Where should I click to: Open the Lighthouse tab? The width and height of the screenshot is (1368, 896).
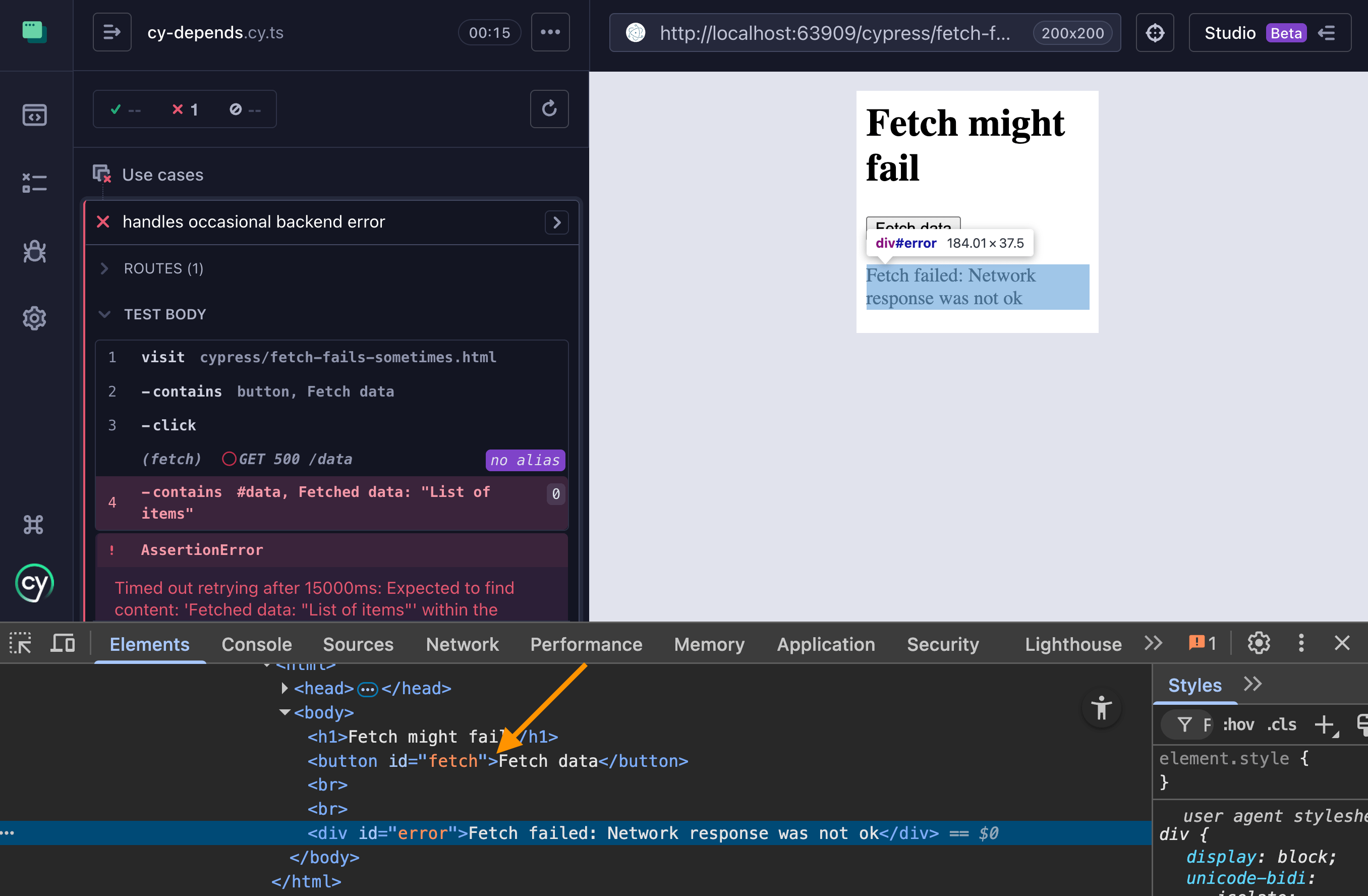pos(1073,644)
